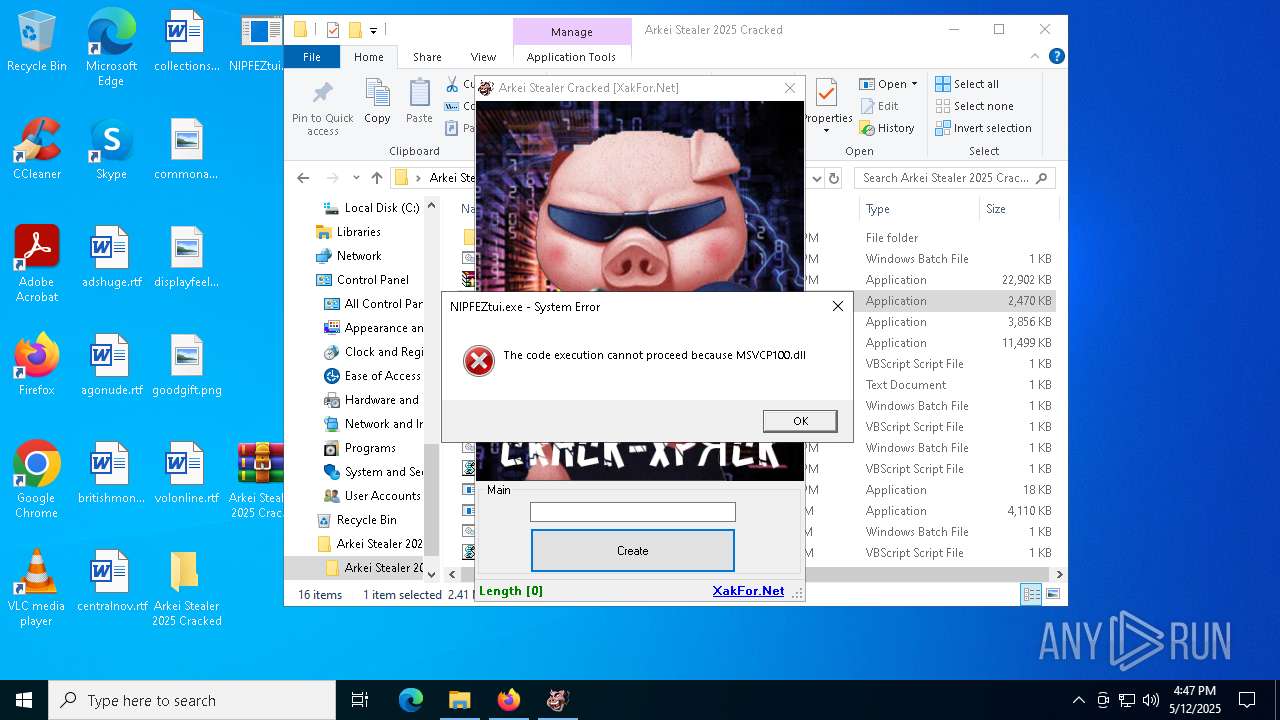1280x720 pixels.
Task: Open Skype desktop shortcut
Action: pos(111,149)
